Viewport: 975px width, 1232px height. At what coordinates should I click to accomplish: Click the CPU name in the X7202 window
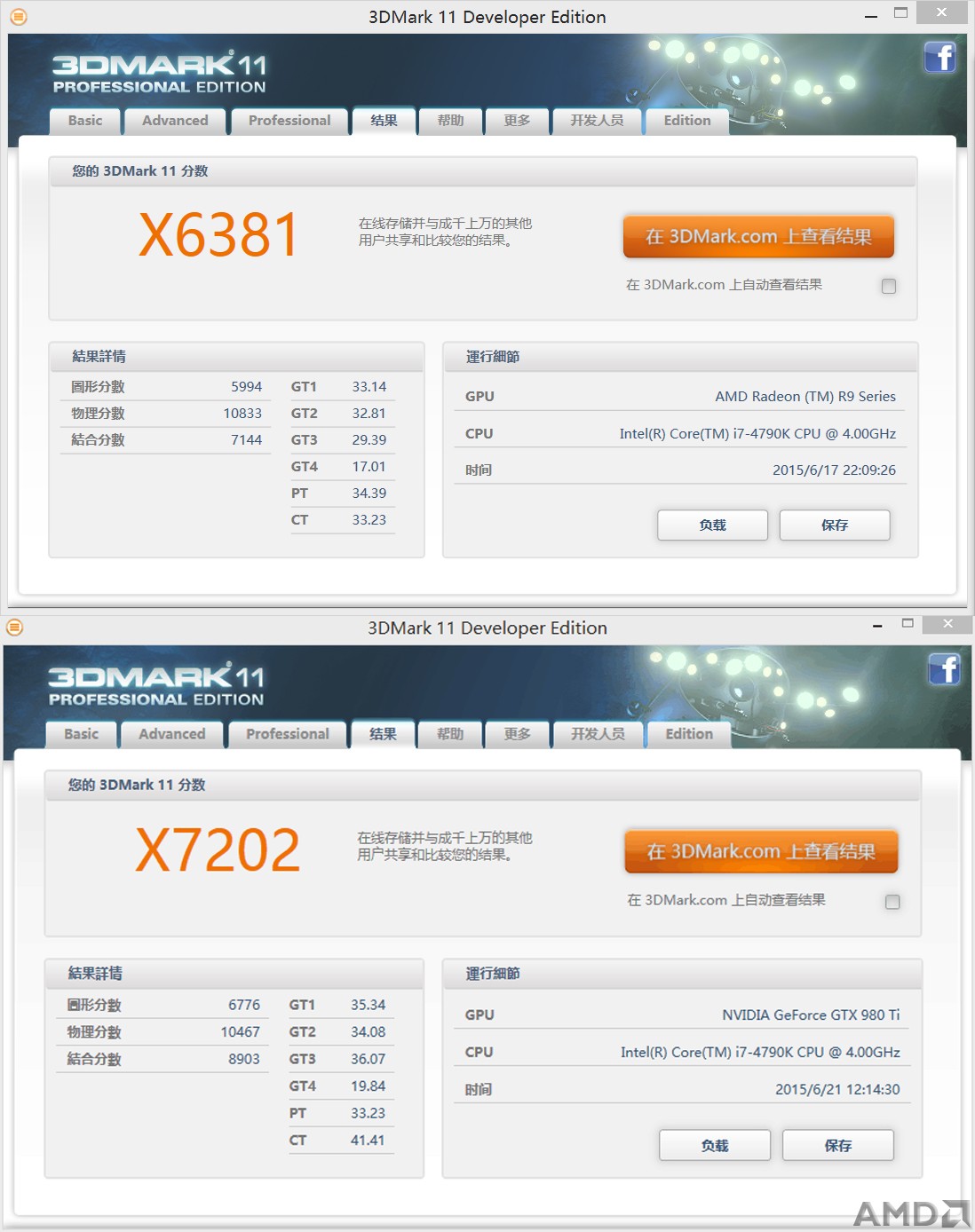coord(760,1052)
